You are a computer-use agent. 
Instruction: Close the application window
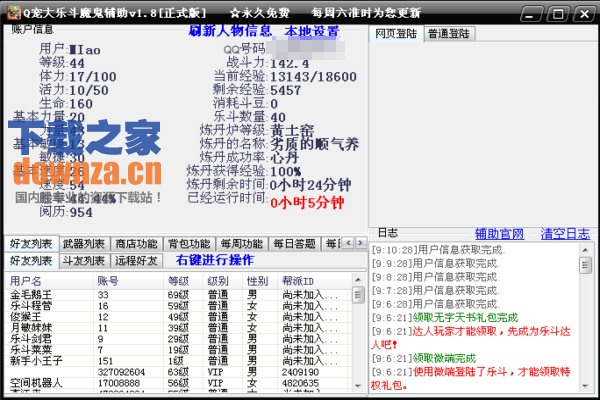[x=584, y=15]
